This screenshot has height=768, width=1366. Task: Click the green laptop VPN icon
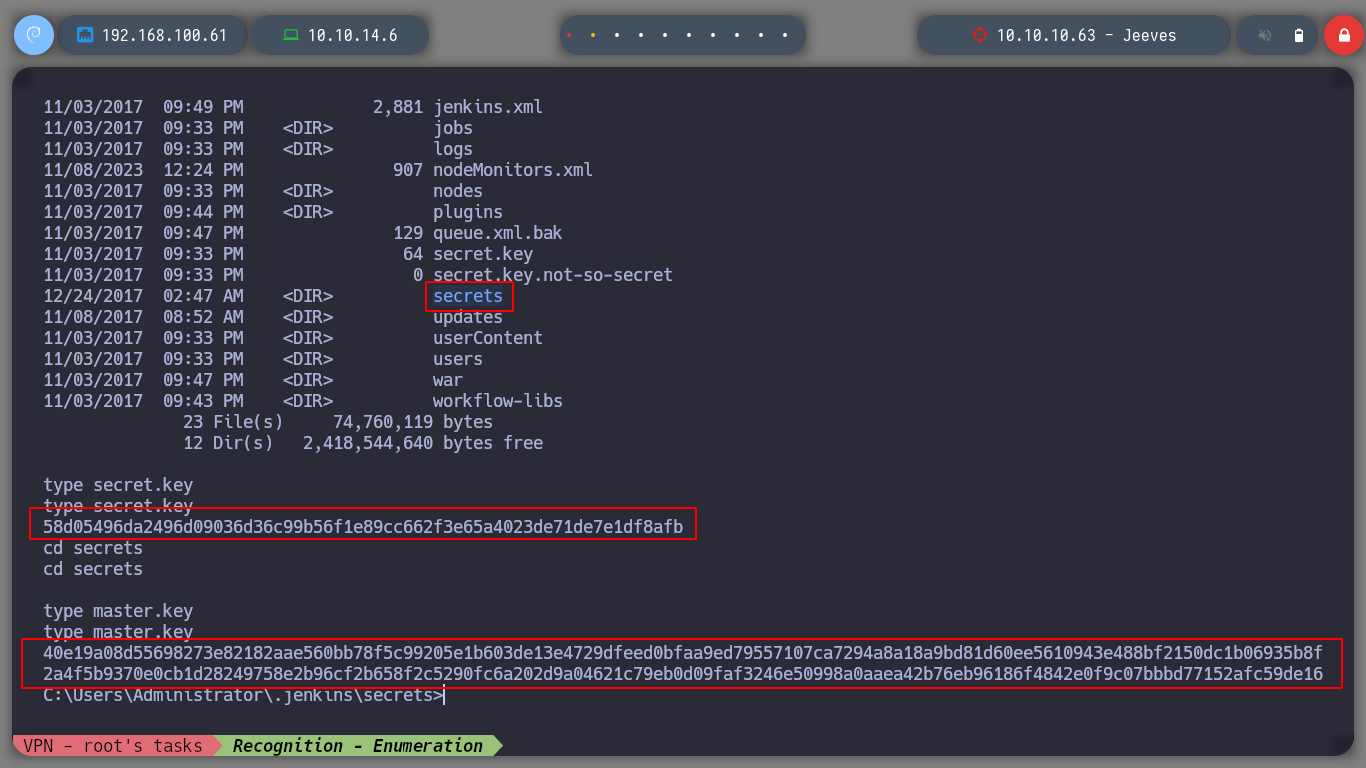[x=291, y=35]
